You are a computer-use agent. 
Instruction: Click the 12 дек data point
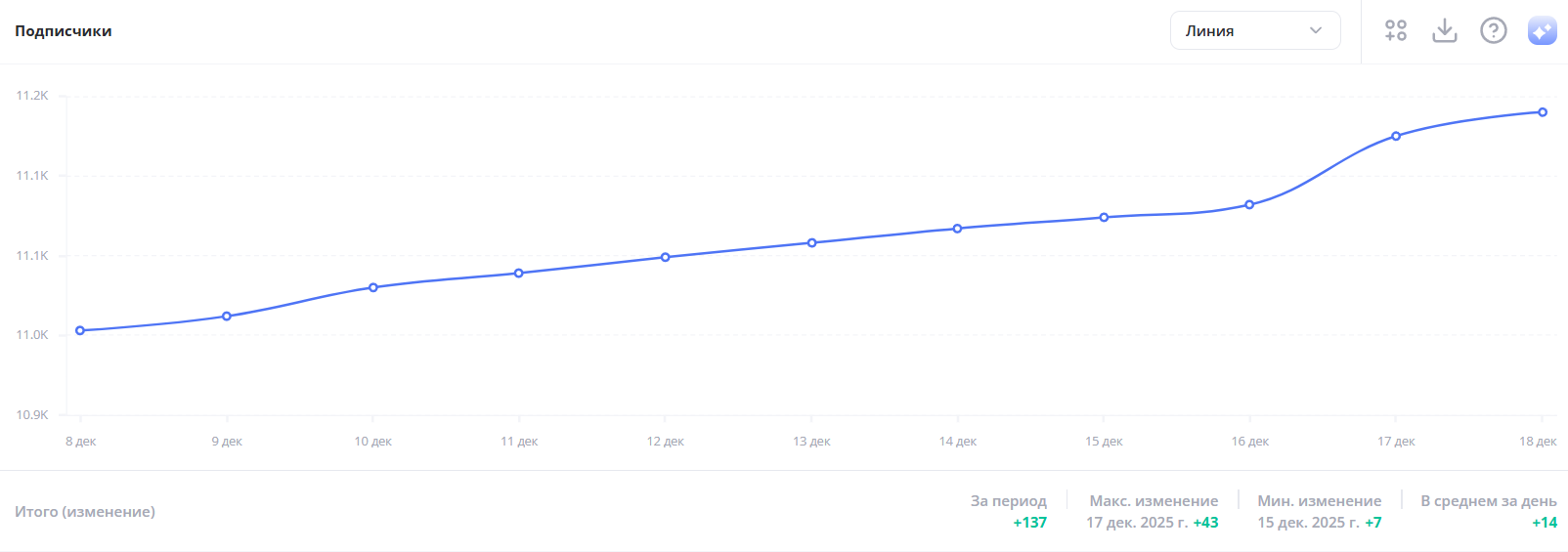pyautogui.click(x=666, y=257)
